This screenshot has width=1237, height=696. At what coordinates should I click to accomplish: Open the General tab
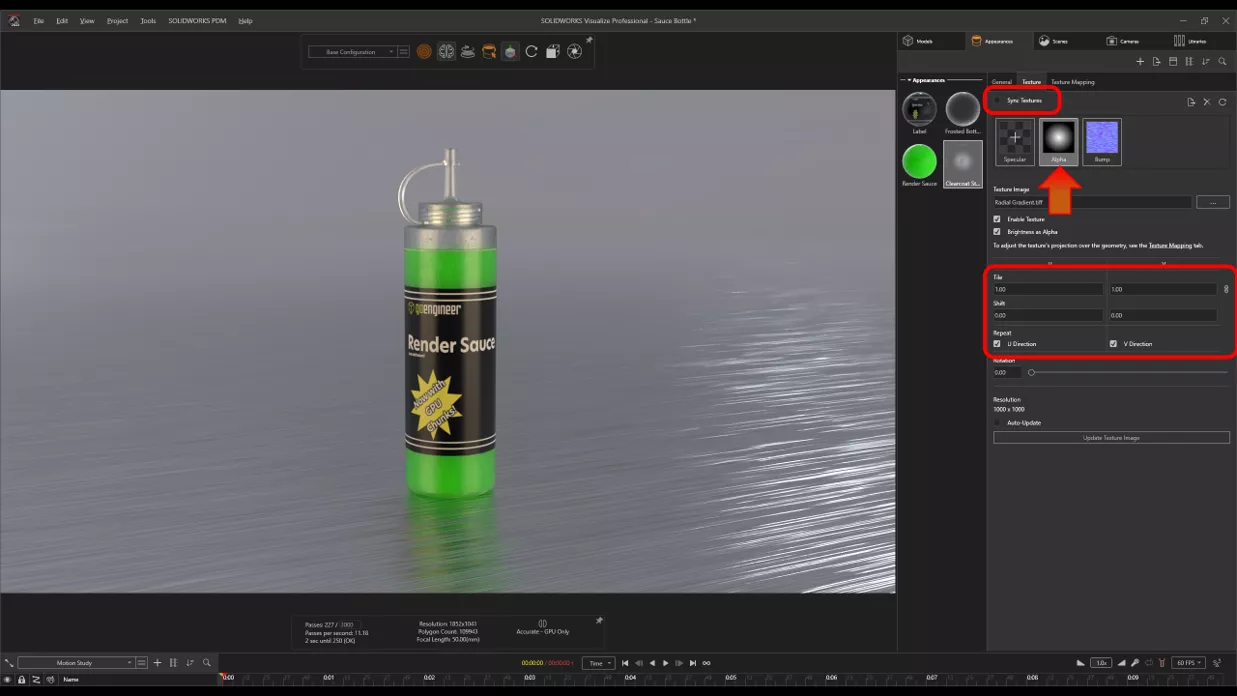tap(1002, 82)
